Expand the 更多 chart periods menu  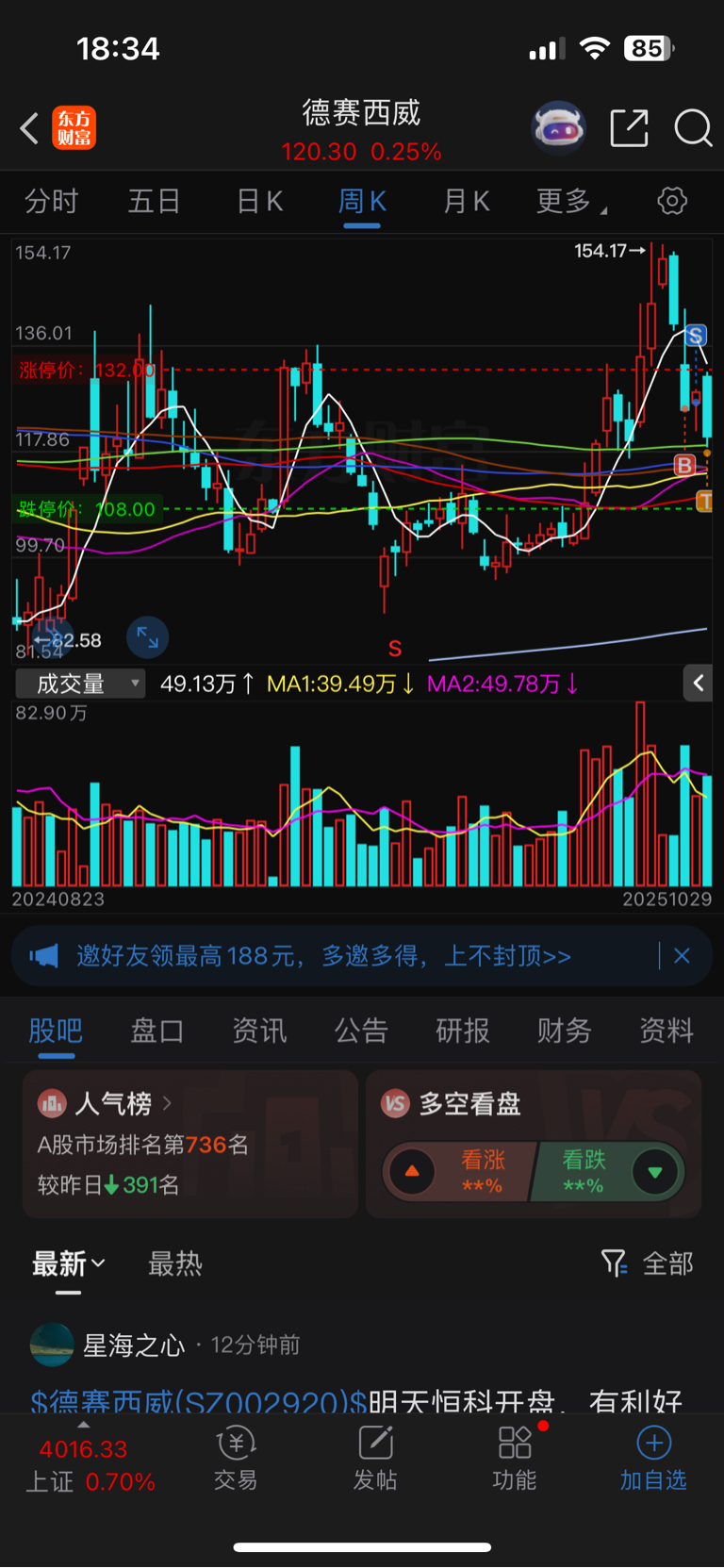[x=570, y=201]
